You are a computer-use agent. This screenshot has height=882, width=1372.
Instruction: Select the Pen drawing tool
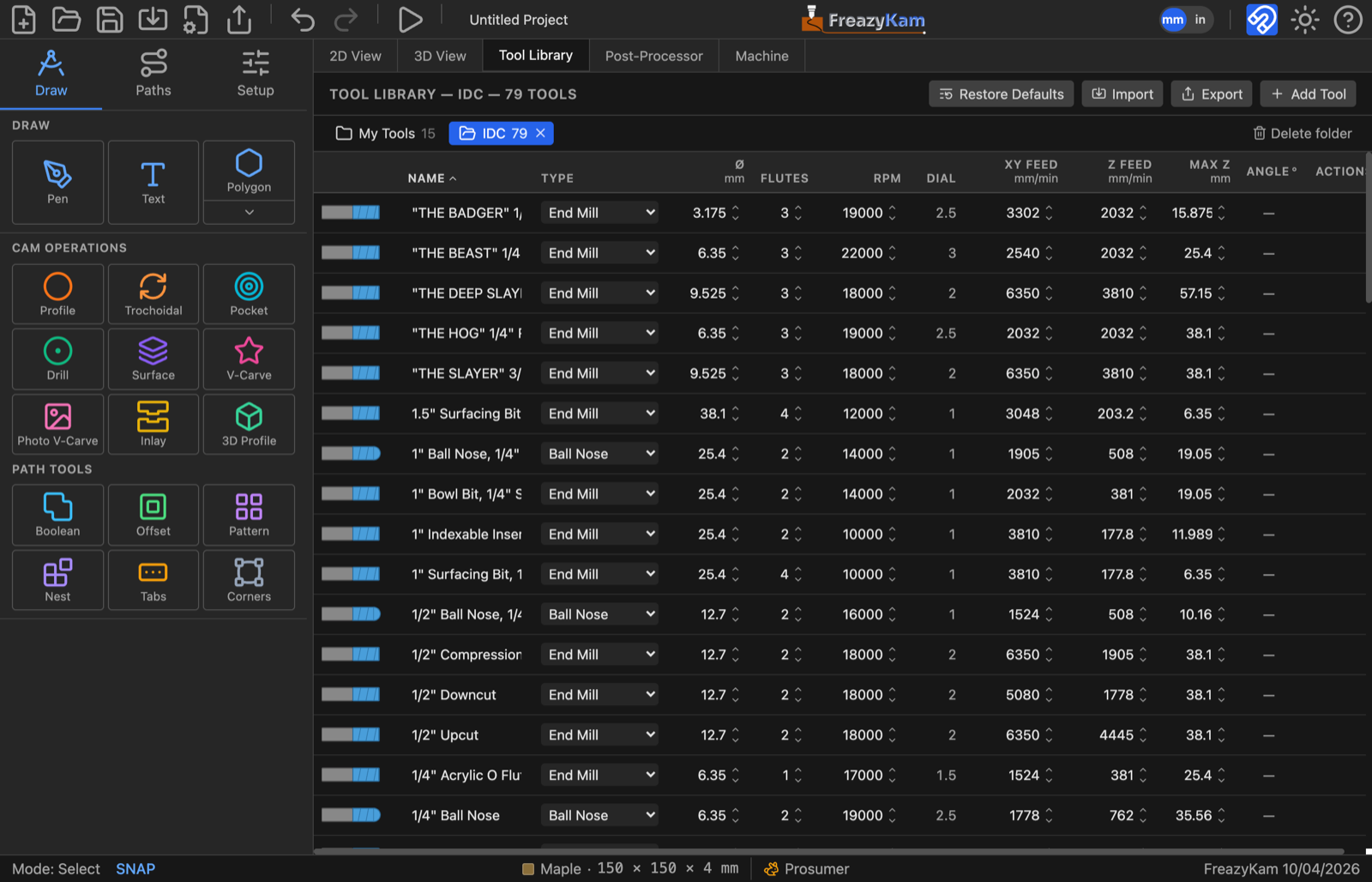click(57, 182)
